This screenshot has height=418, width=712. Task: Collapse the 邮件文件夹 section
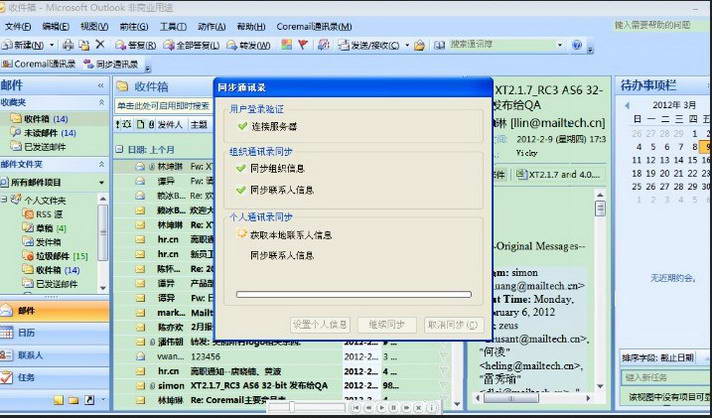coord(101,164)
